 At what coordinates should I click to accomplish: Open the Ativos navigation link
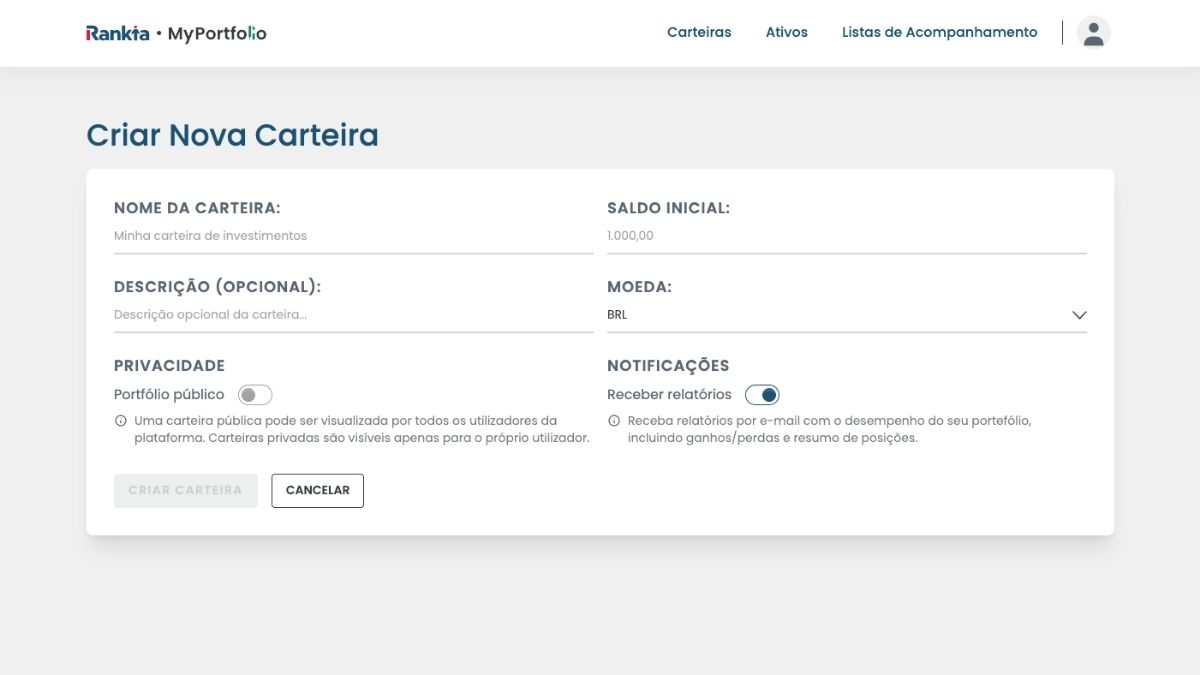(x=787, y=32)
